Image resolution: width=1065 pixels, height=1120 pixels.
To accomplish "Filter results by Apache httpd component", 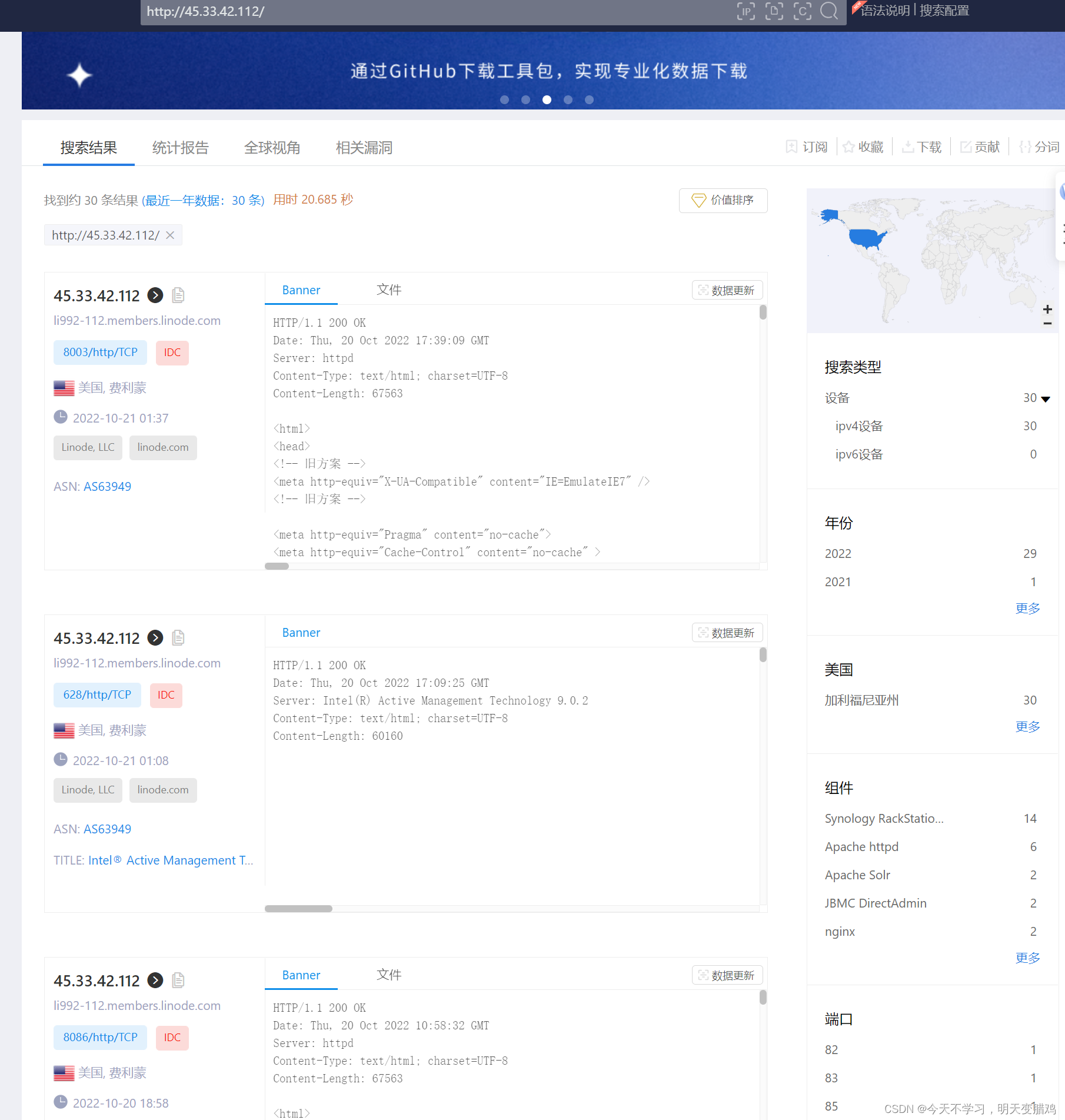I will pos(861,846).
